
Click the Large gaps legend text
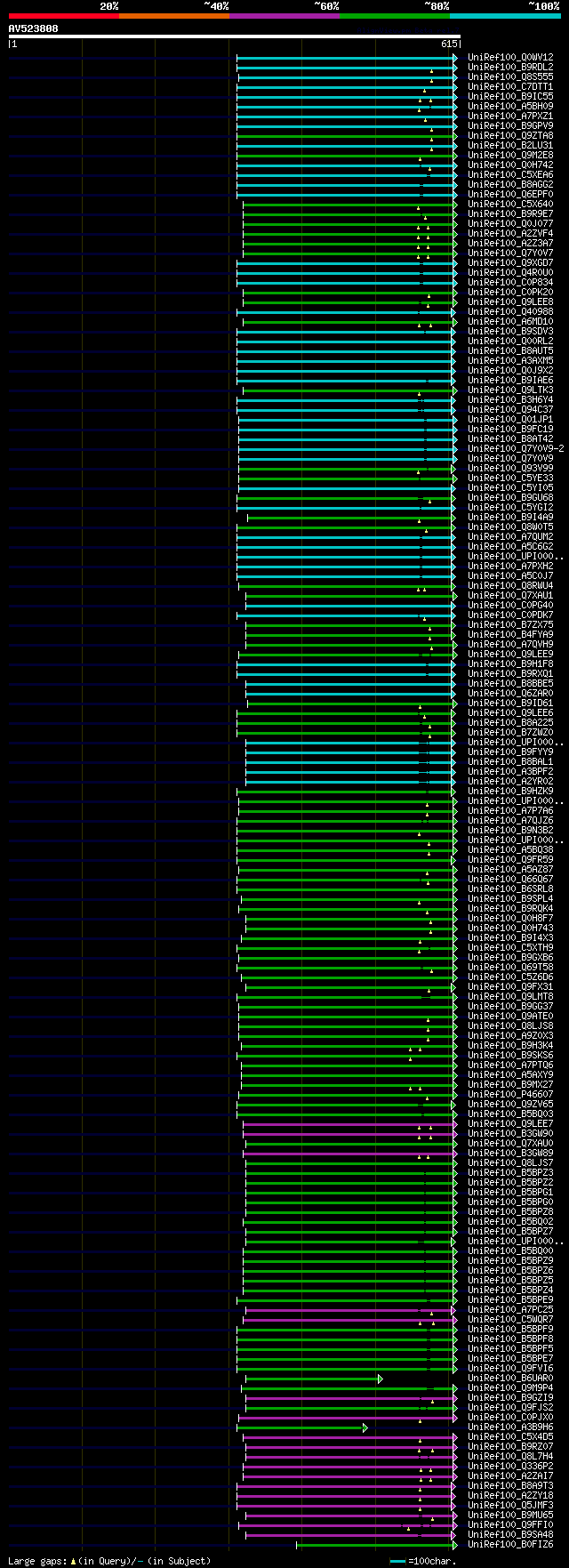coord(109,1560)
